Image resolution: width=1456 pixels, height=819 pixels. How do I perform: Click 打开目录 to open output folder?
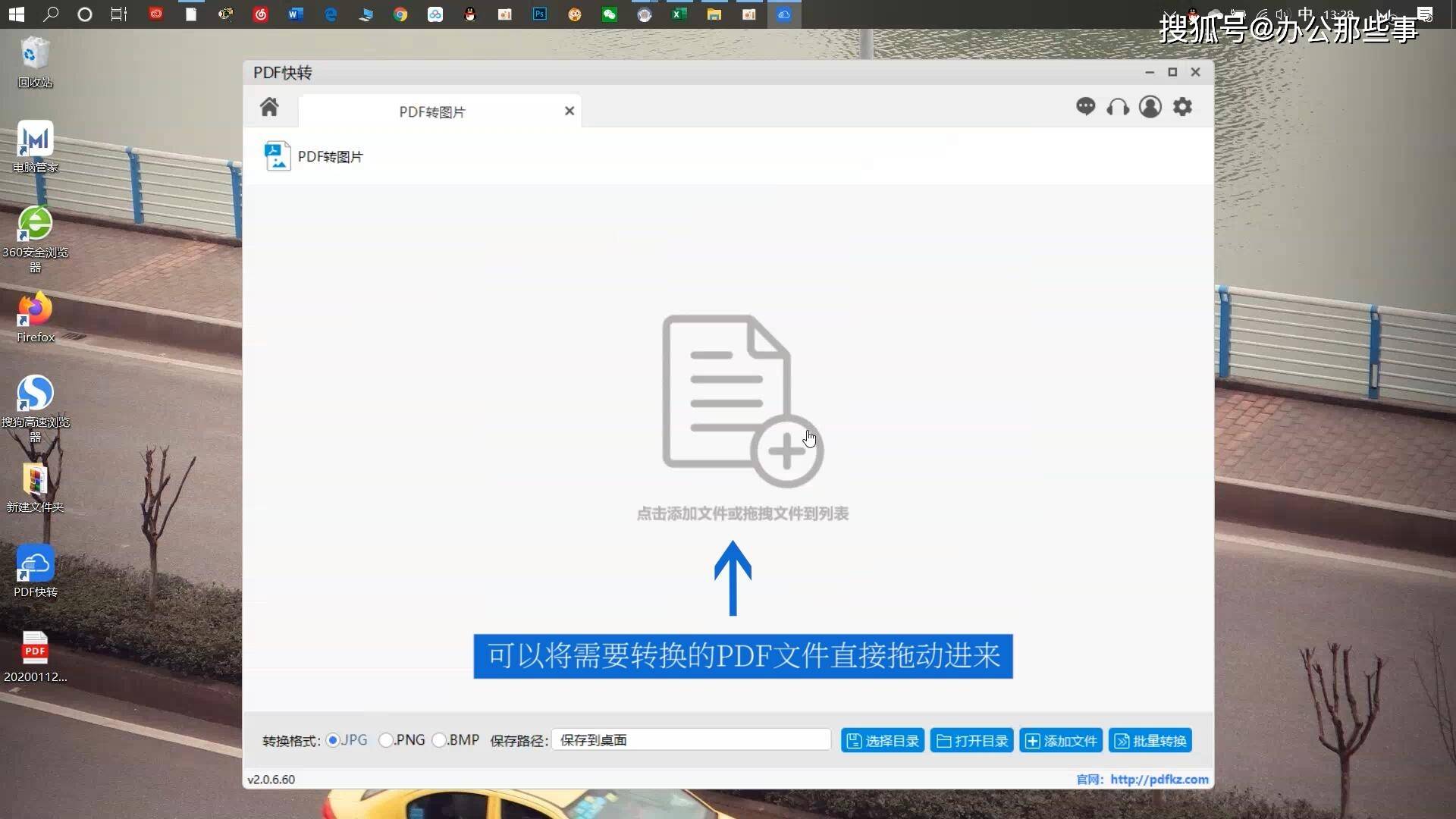(972, 741)
